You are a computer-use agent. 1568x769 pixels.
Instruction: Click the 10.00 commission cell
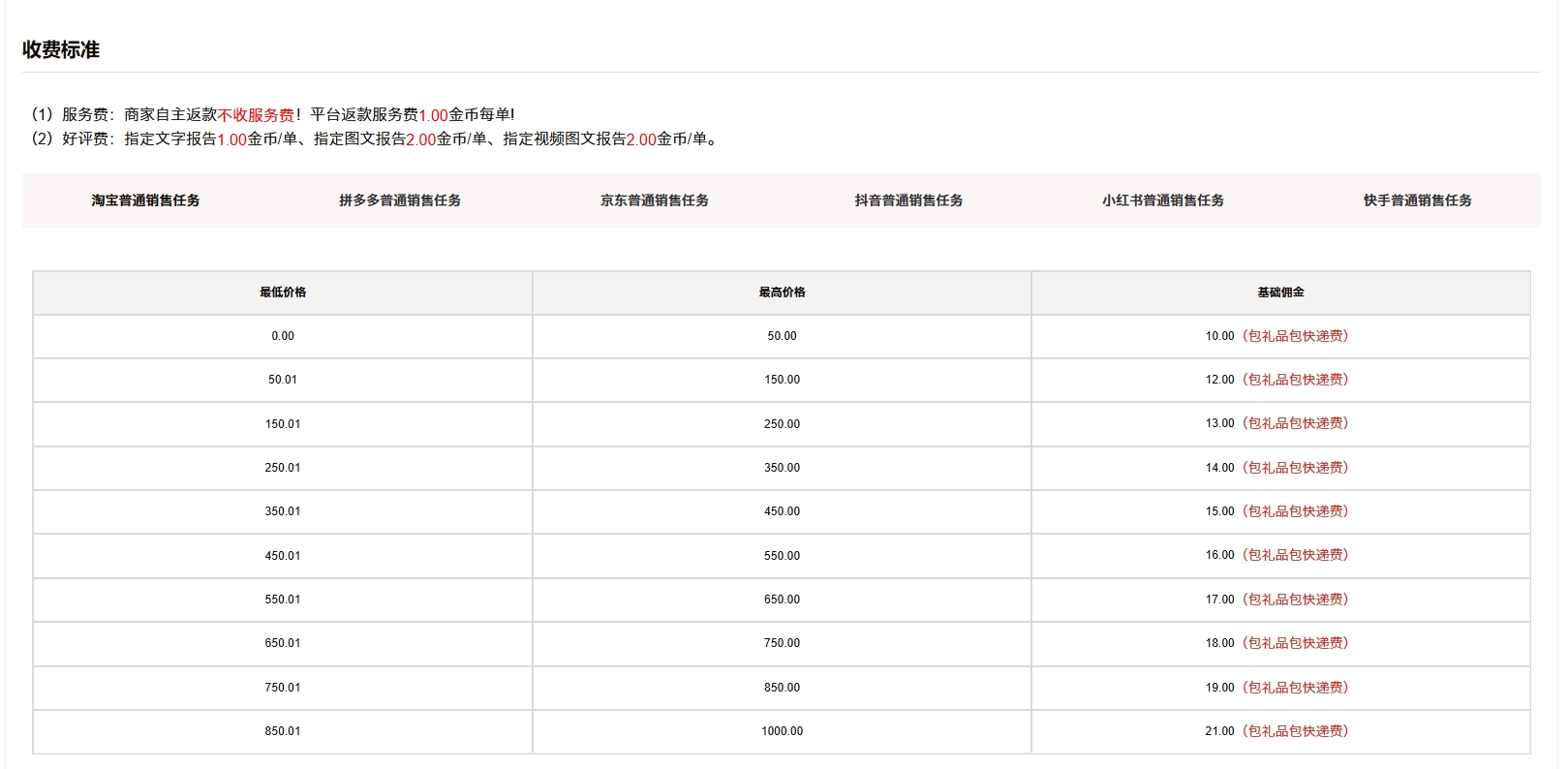[1276, 336]
